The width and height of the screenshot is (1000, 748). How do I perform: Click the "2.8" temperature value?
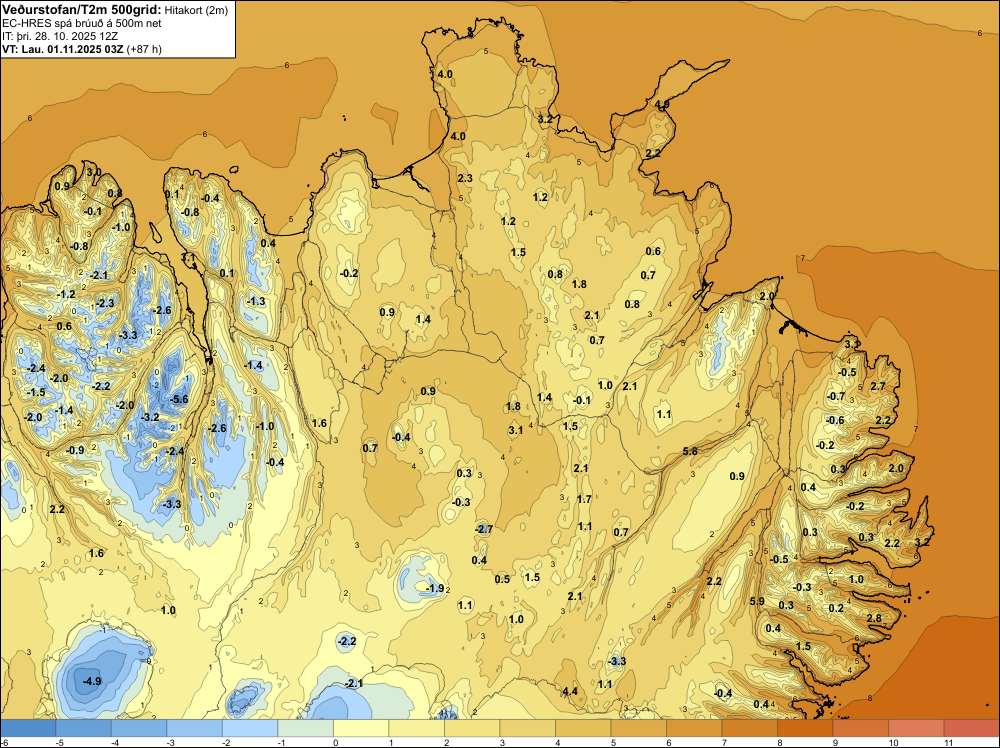click(x=874, y=618)
